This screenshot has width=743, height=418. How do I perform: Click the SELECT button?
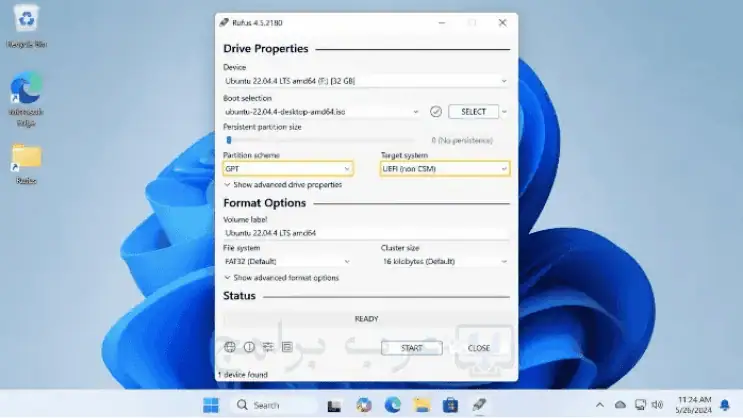point(473,112)
